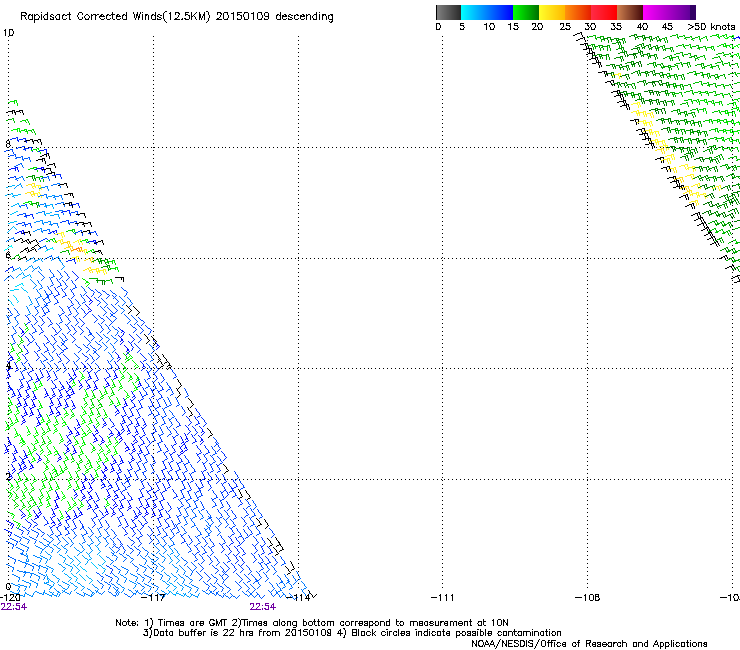Click the latitude "6" axis label
The width and height of the screenshot is (740, 650).
click(x=8, y=255)
